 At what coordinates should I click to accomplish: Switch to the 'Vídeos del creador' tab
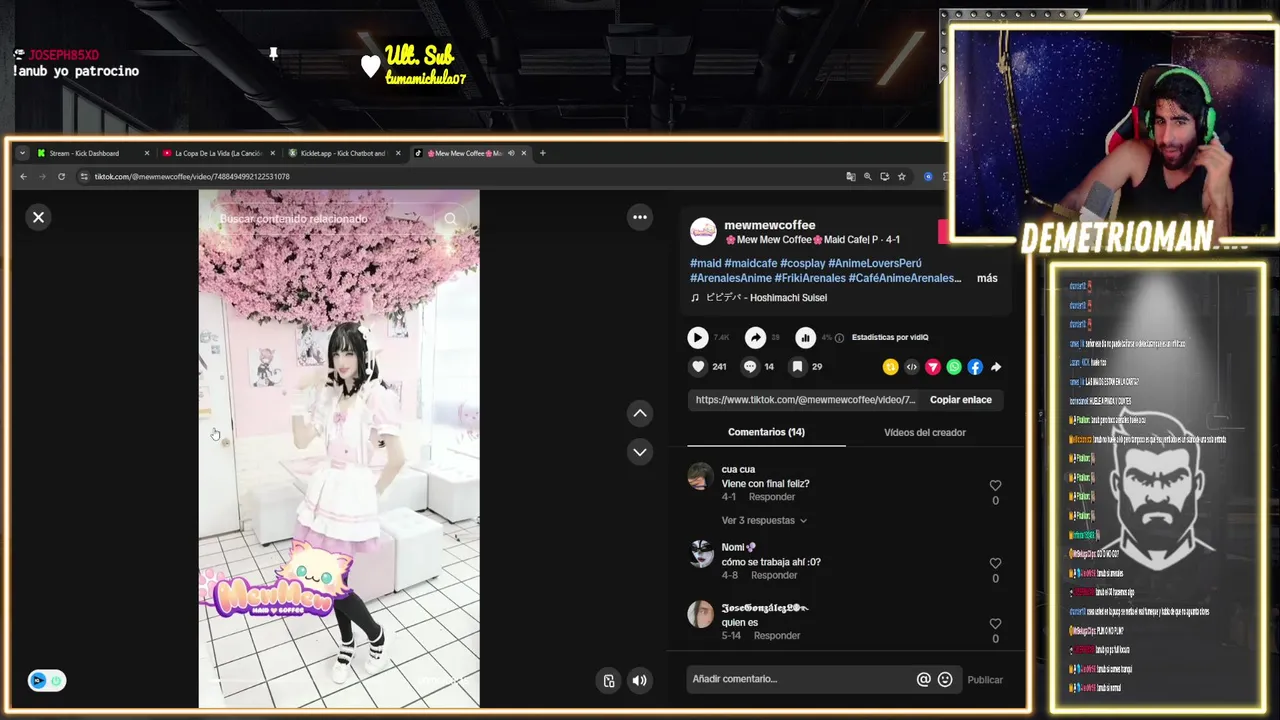click(x=925, y=432)
